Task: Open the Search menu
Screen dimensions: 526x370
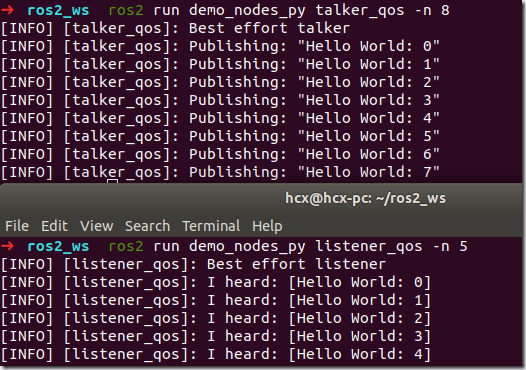Action: coord(148,226)
